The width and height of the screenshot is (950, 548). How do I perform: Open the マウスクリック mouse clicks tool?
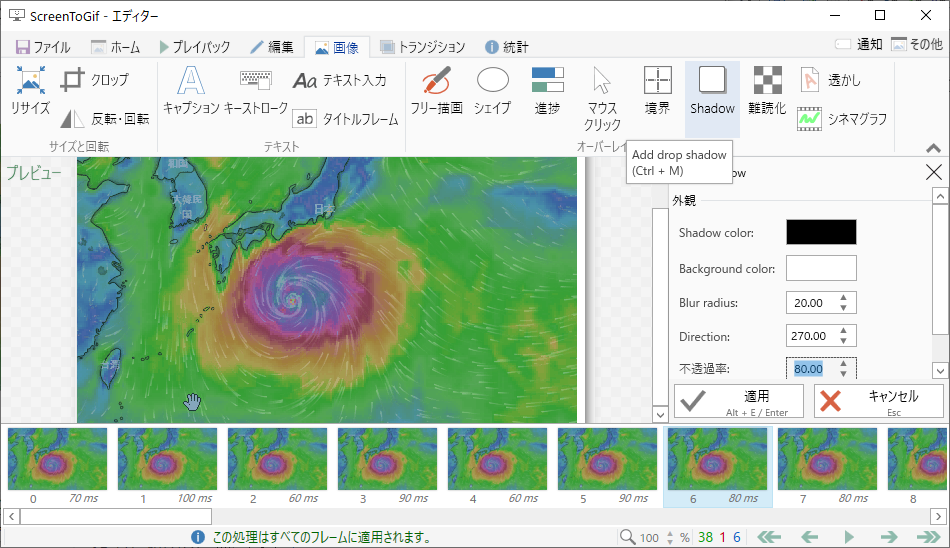pos(602,99)
